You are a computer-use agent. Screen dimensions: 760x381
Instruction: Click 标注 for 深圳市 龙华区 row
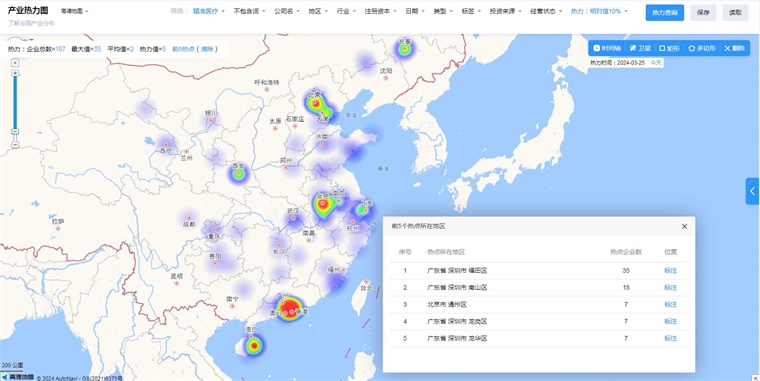pyautogui.click(x=670, y=338)
